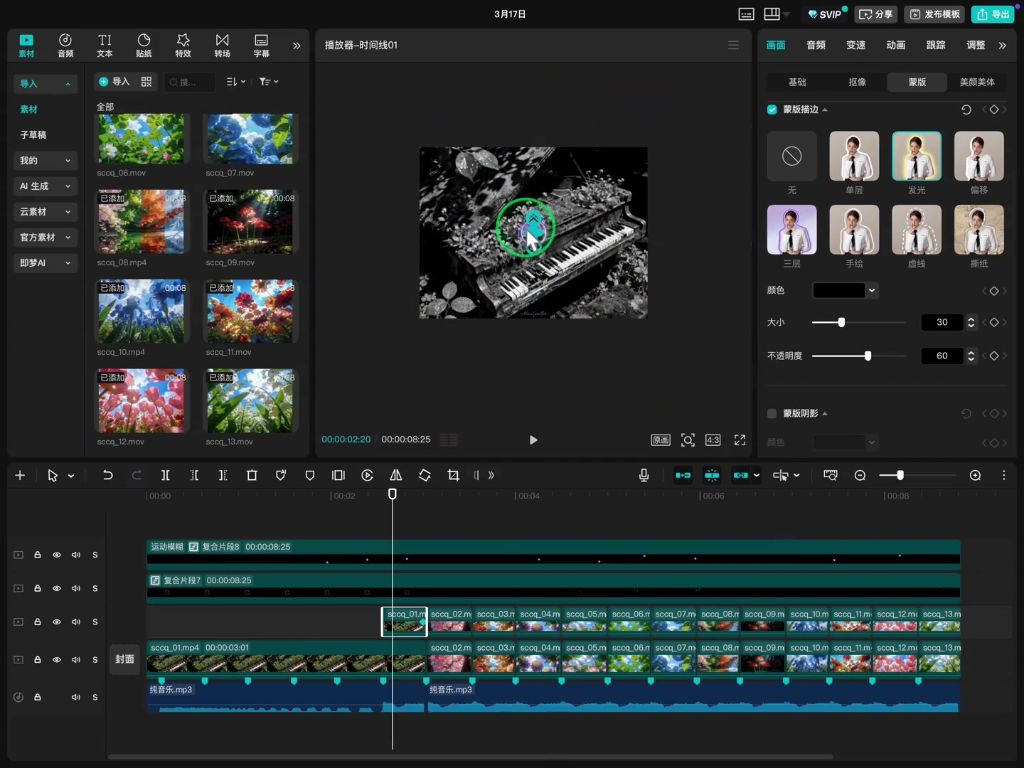Open the 转场 transitions panel tab
Image resolution: width=1024 pixels, height=768 pixels.
point(222,45)
